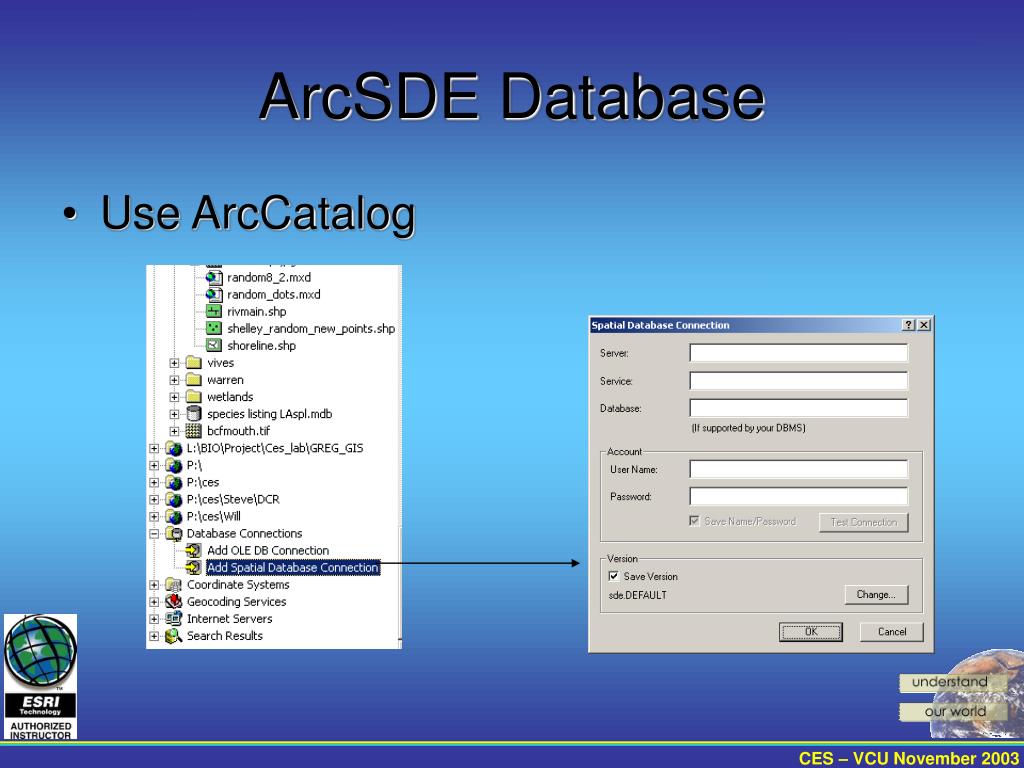This screenshot has height=768, width=1024.
Task: Click the Search Results icon
Action: [173, 635]
